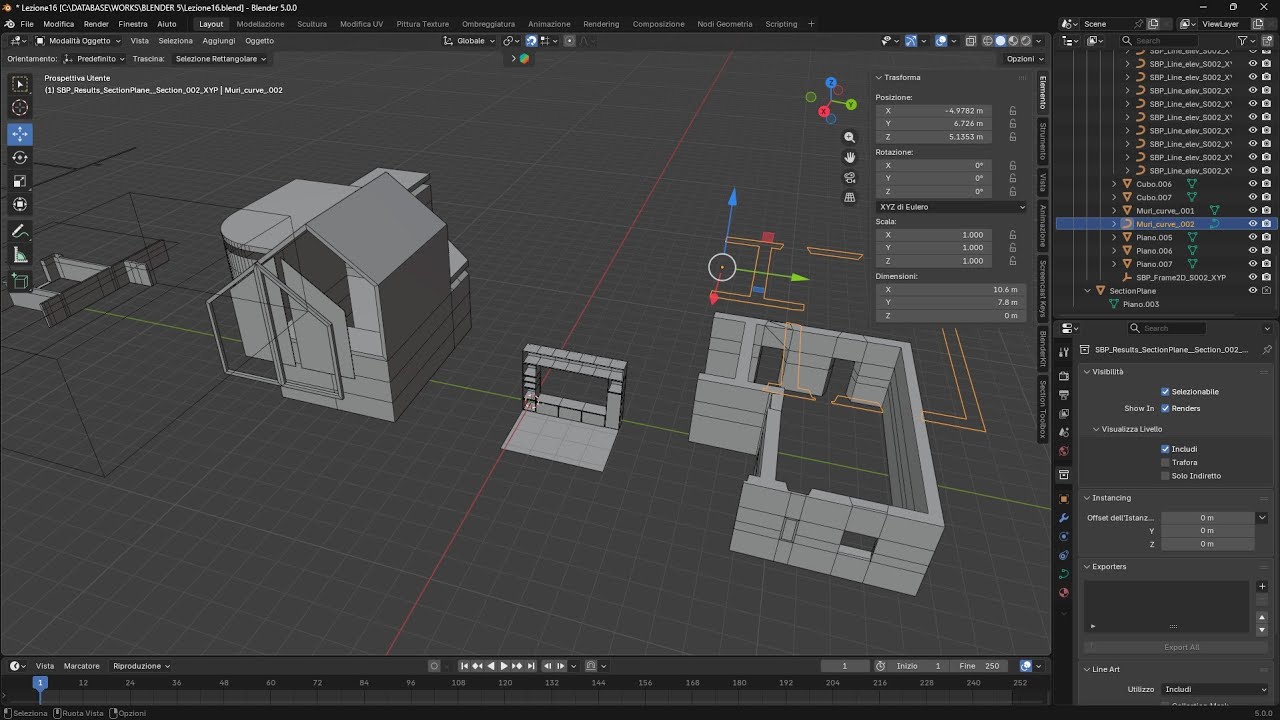Click the Fine 250 end frame field
The width and height of the screenshot is (1280, 720).
tap(980, 666)
